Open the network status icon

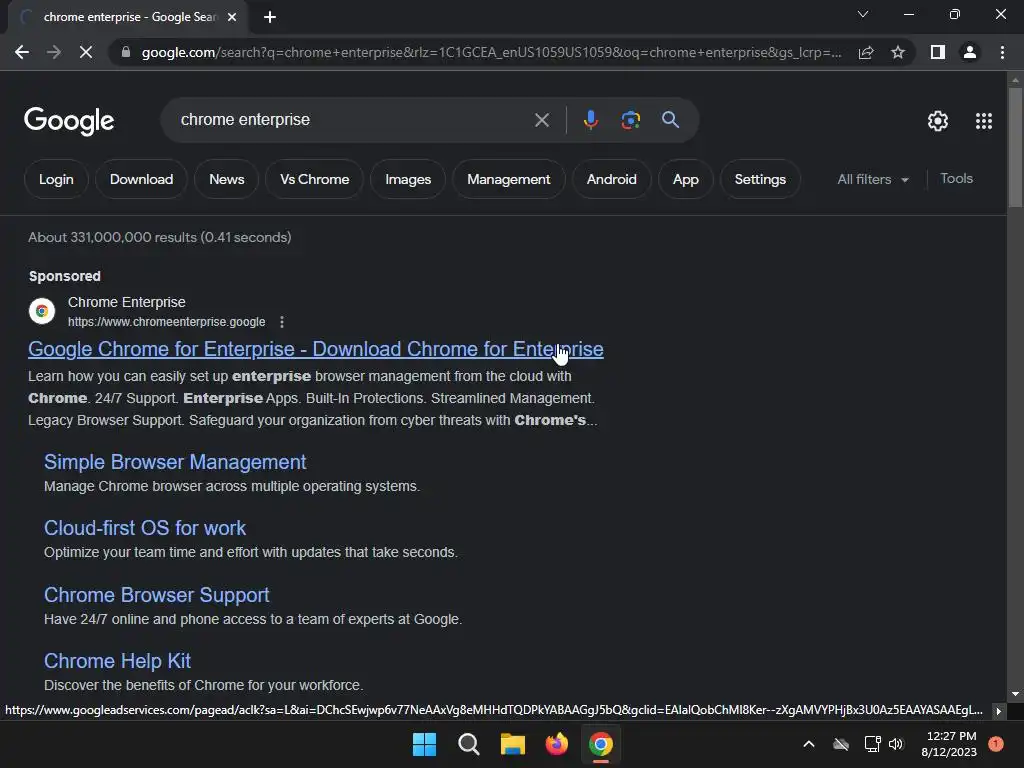click(872, 744)
